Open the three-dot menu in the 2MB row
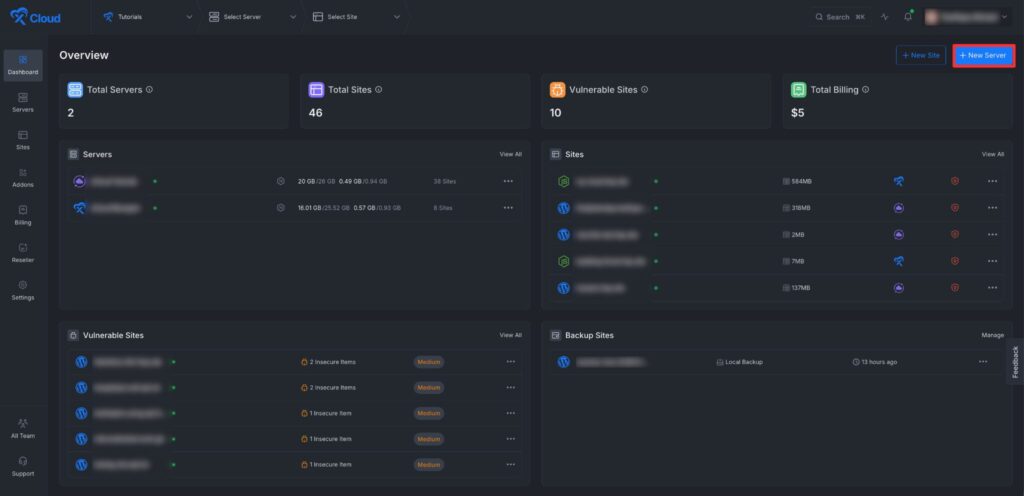Screen dimensions: 1024x496 (993, 234)
